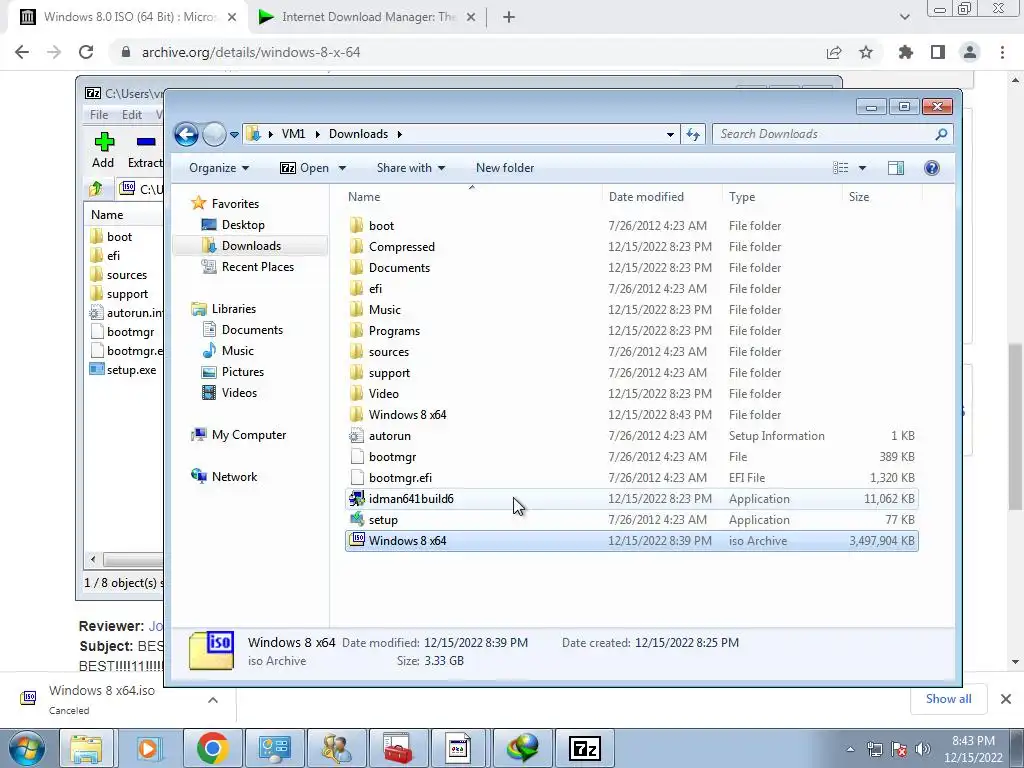Screen dimensions: 1024x768
Task: Open the Chrome three-dot menu
Action: (x=1002, y=52)
